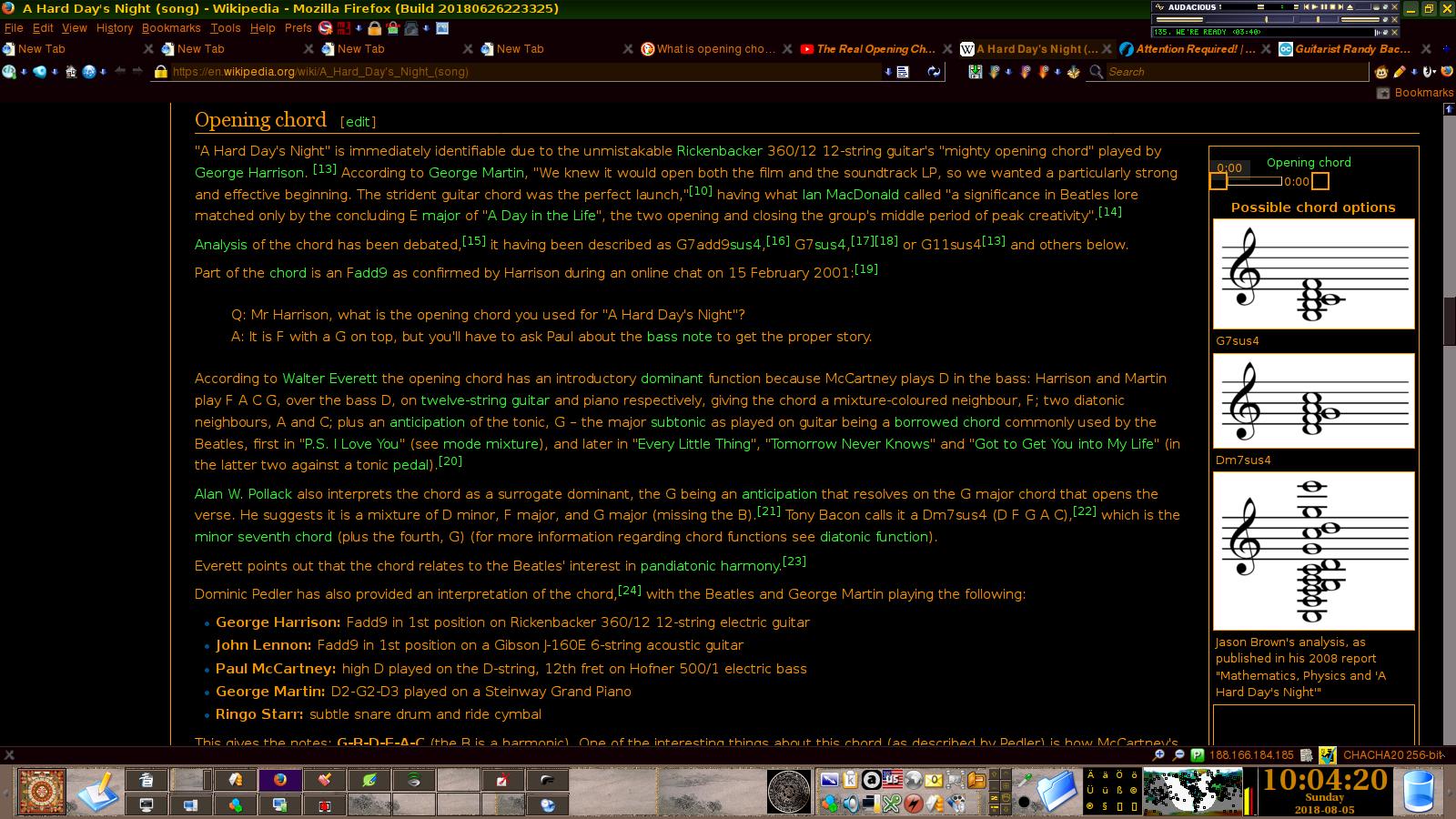
Task: Click Audacious stop button
Action: click(1332, 6)
